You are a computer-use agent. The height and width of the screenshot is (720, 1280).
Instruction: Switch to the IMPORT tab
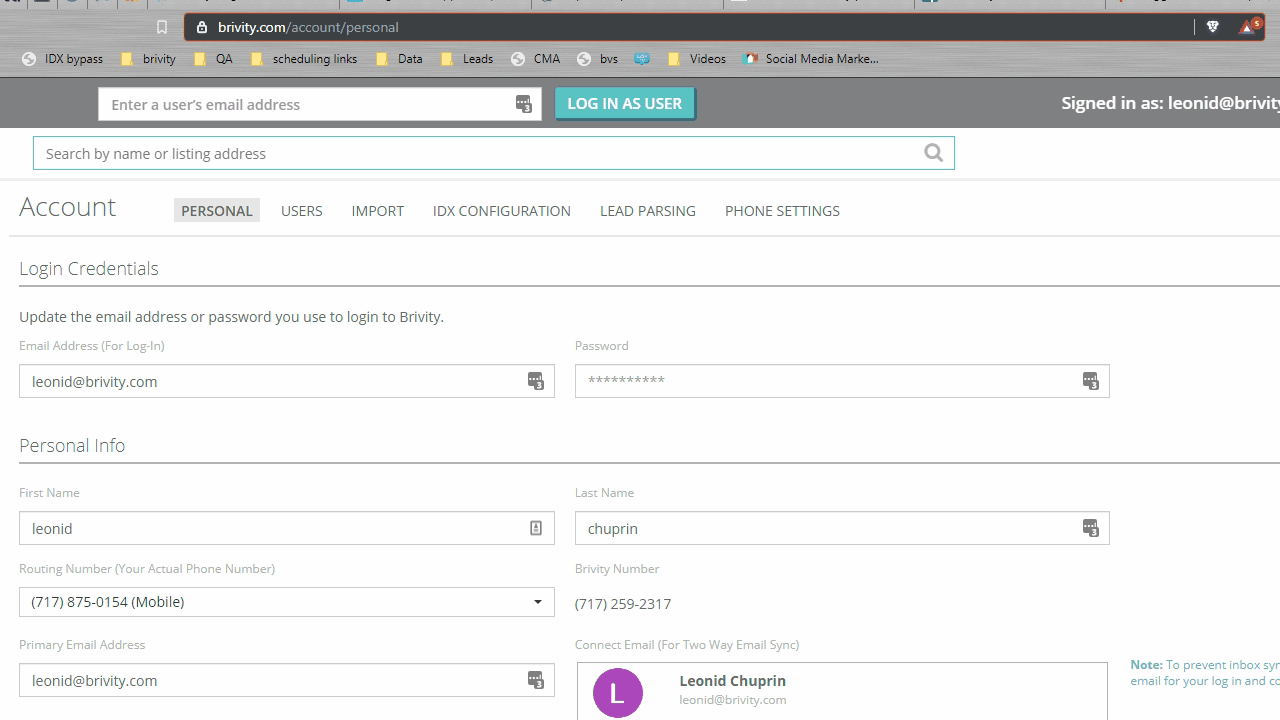pos(378,211)
